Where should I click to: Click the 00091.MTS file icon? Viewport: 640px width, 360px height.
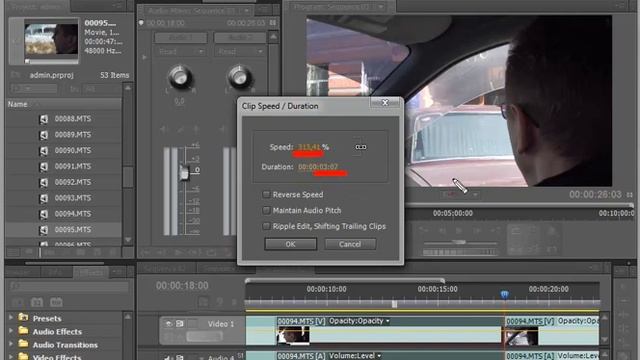tap(44, 167)
